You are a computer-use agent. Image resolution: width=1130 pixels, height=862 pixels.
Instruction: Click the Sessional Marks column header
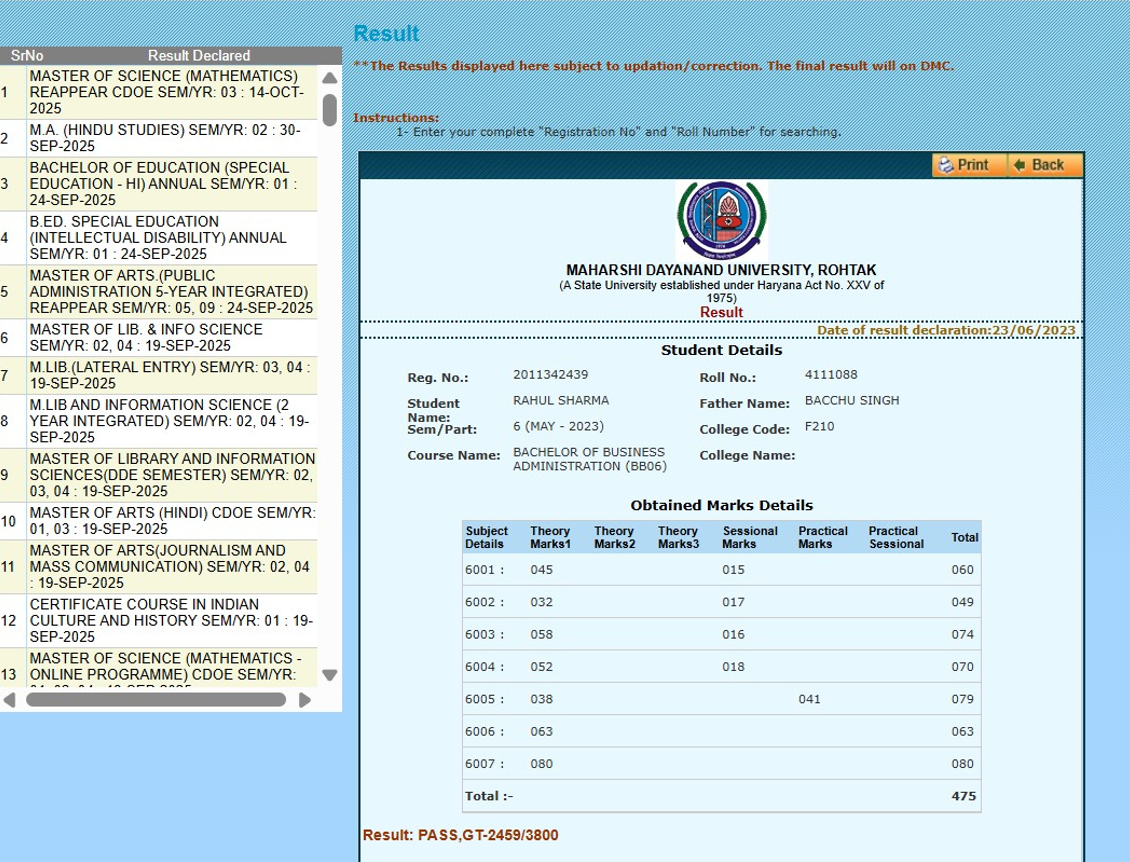(x=749, y=537)
